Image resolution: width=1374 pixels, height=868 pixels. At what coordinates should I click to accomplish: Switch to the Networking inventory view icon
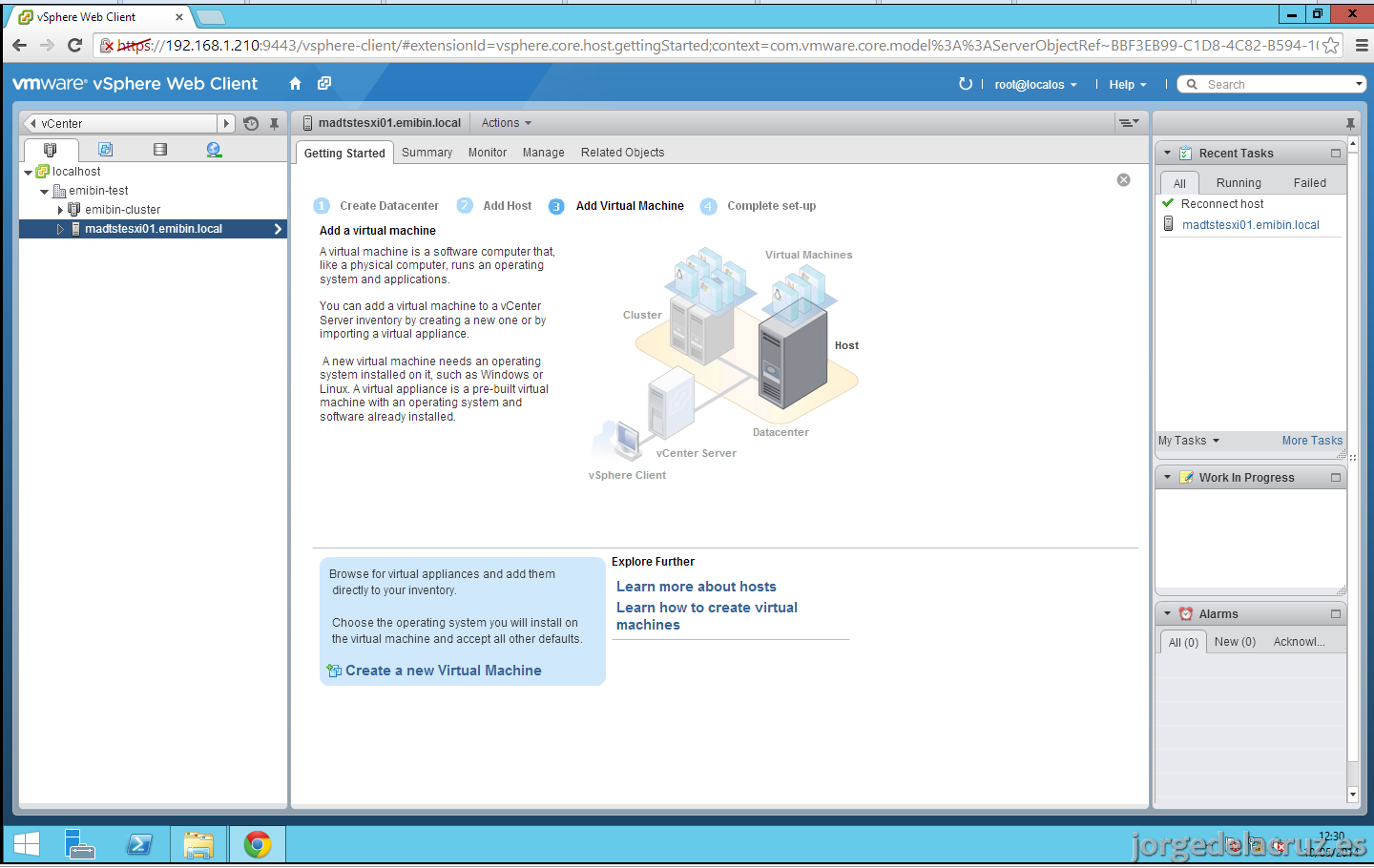[x=215, y=150]
